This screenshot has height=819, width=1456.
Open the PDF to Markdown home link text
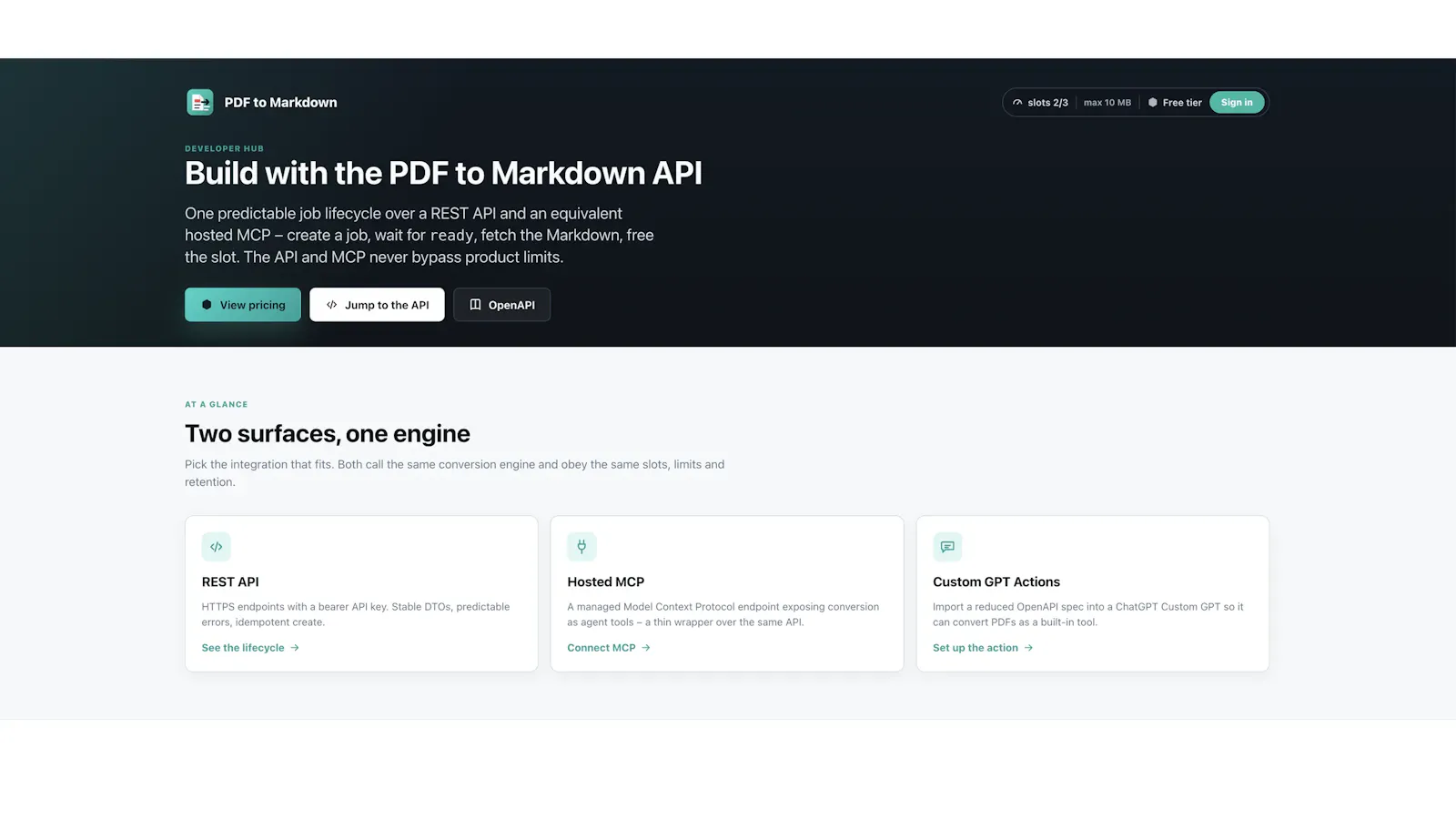(x=280, y=103)
